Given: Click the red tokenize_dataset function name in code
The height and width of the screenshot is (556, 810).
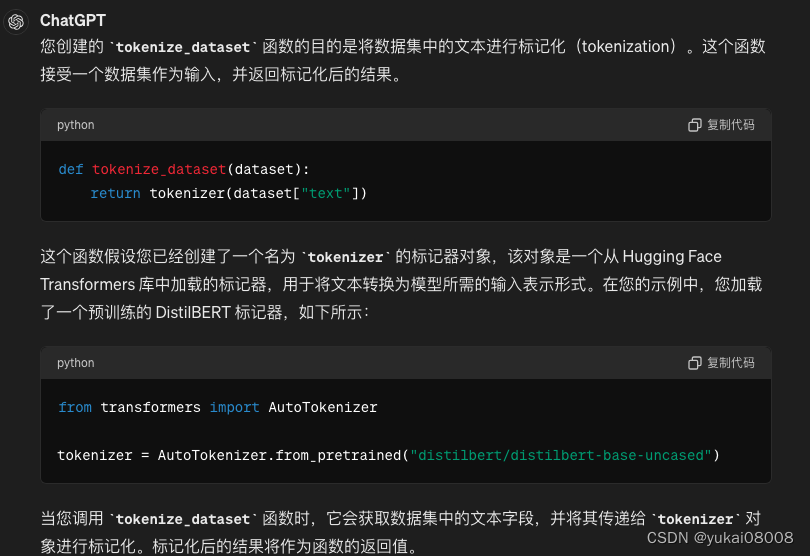Looking at the screenshot, I should click(x=159, y=169).
